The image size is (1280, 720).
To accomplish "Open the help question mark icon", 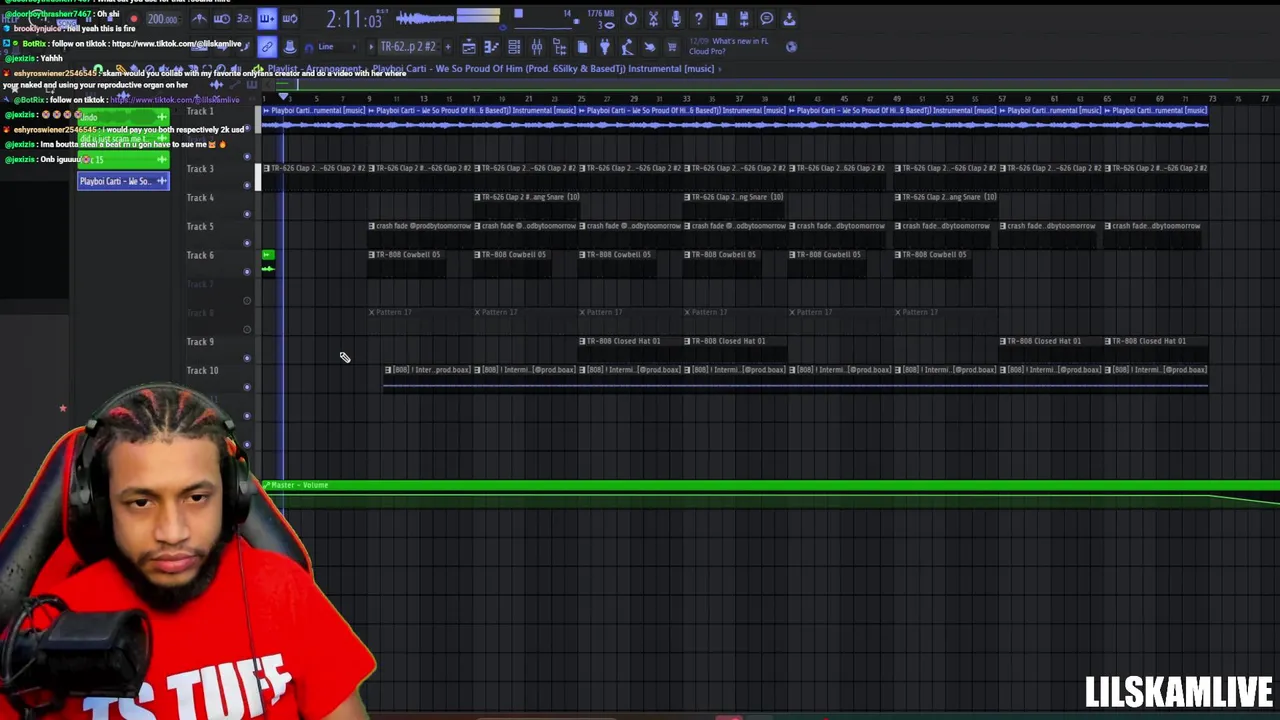I will pos(698,19).
